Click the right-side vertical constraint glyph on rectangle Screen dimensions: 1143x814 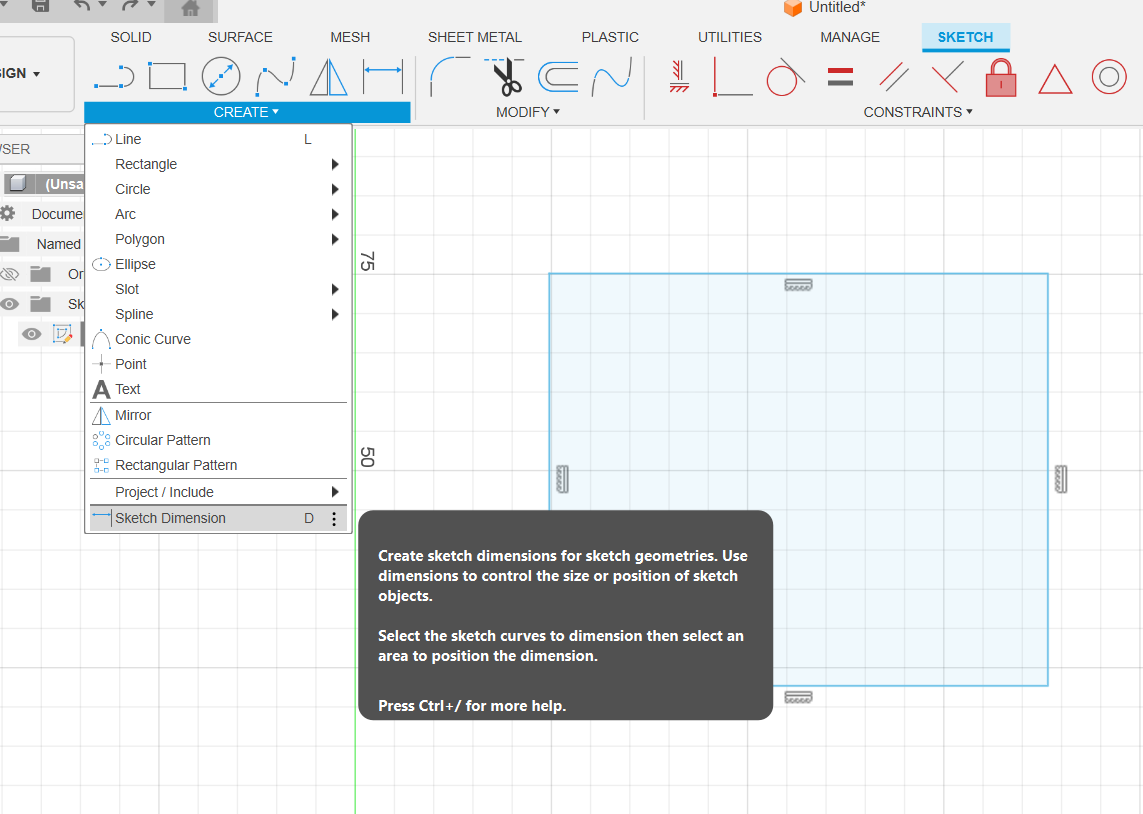pos(1061,480)
